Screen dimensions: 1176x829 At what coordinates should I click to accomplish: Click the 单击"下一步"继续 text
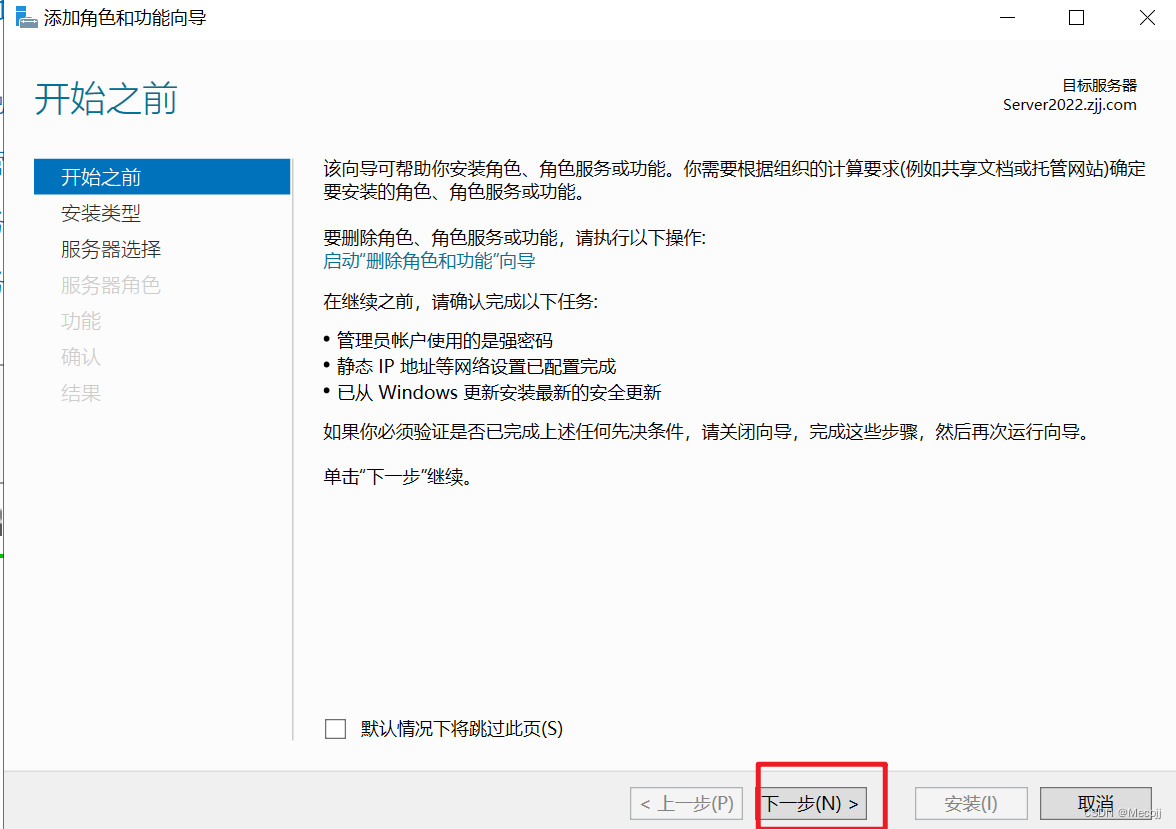(x=398, y=477)
